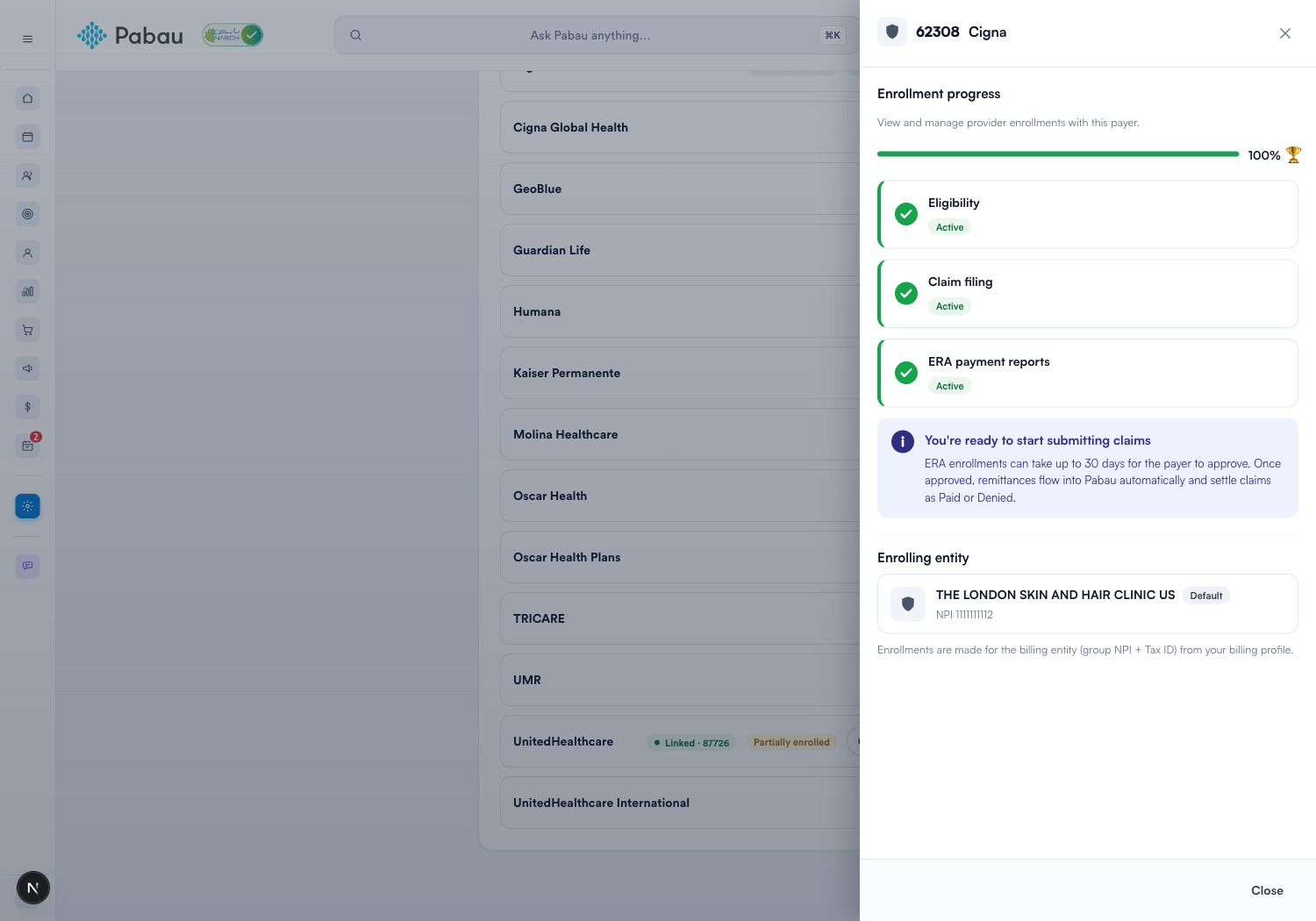Open the Clients sidebar icon
1316x921 pixels.
click(27, 175)
